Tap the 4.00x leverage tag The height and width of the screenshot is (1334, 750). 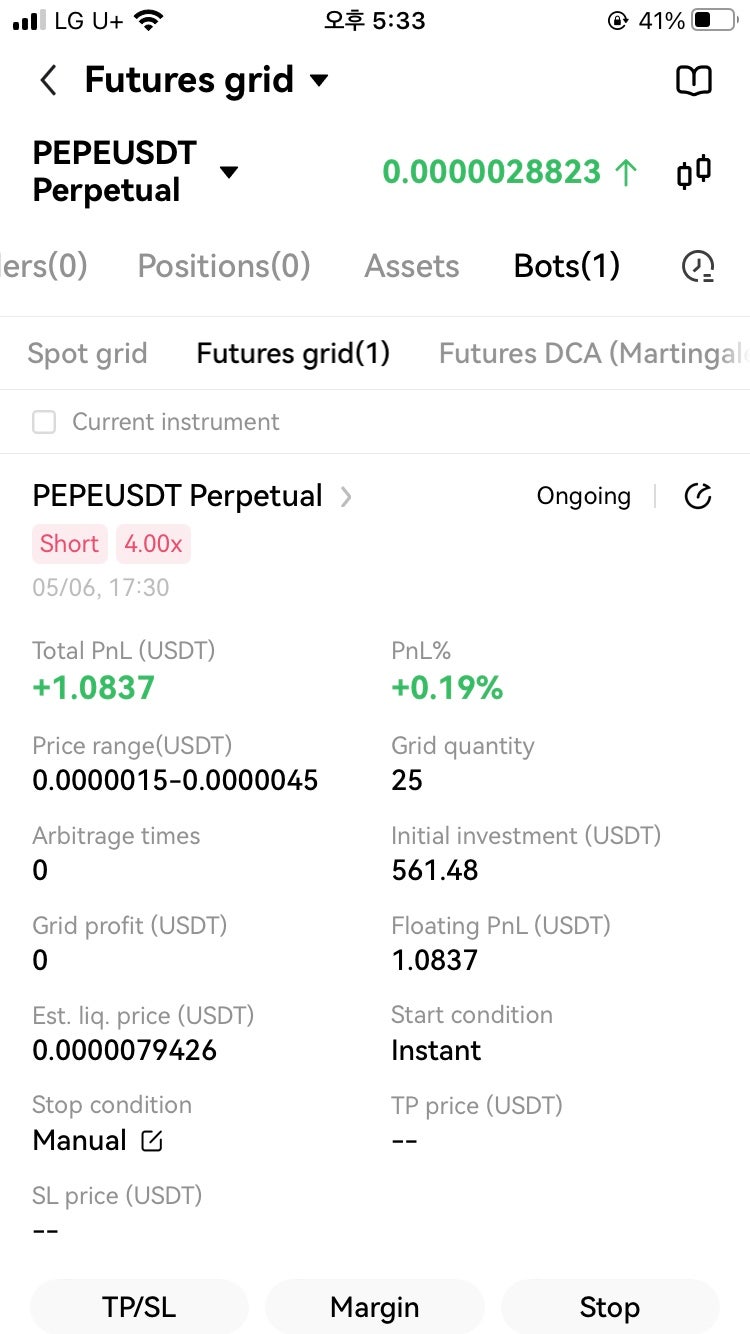coord(153,544)
